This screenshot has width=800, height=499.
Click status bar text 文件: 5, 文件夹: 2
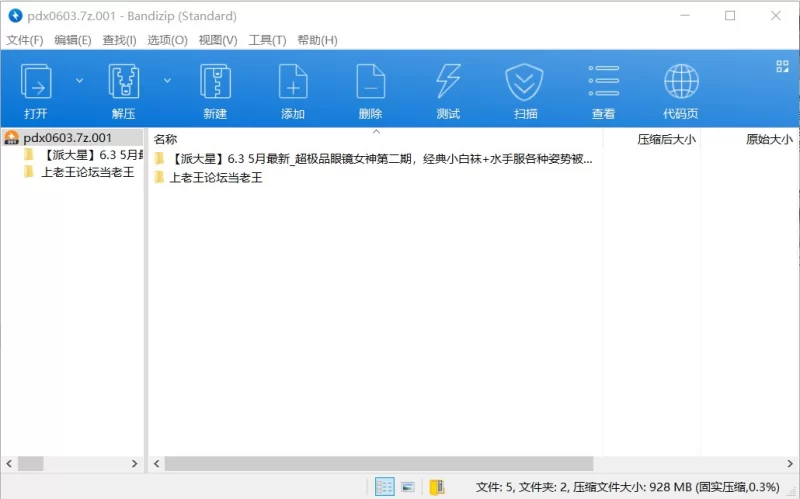click(x=521, y=487)
